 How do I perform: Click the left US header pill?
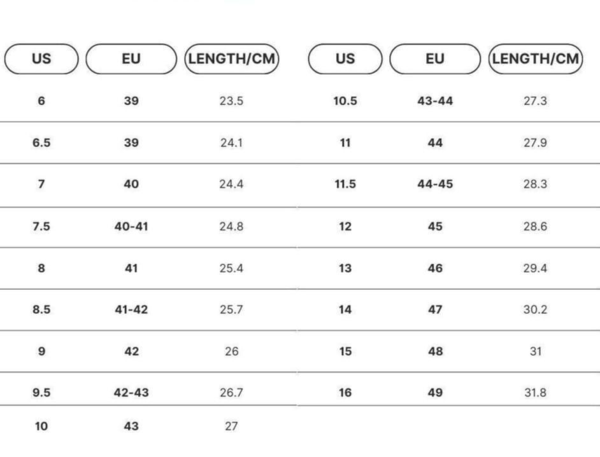41,59
